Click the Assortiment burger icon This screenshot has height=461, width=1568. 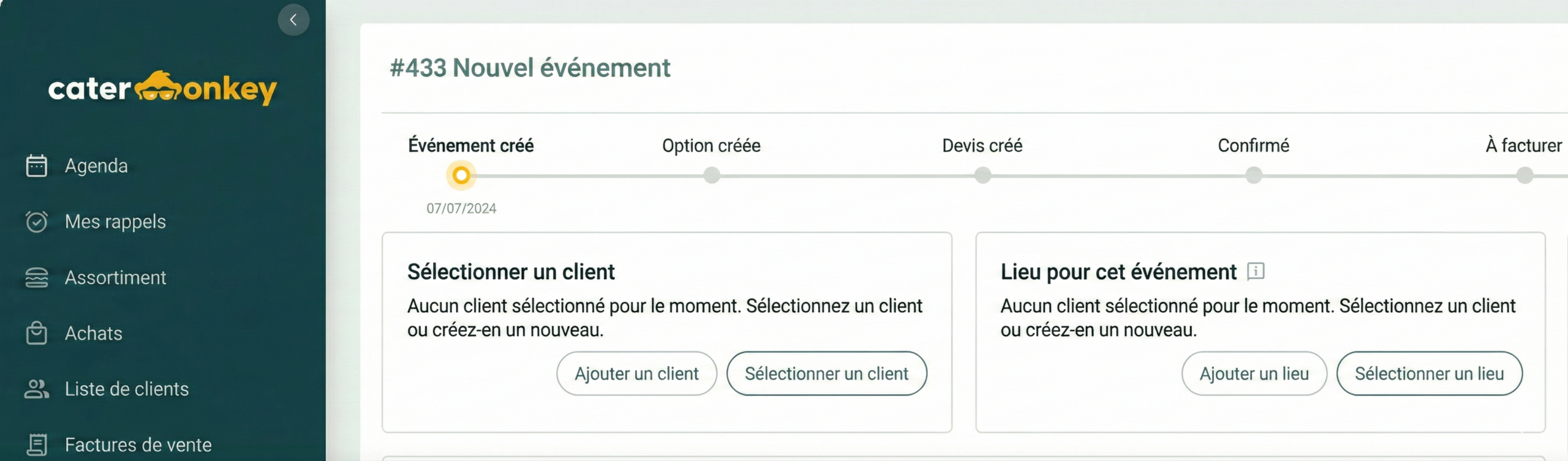click(37, 277)
